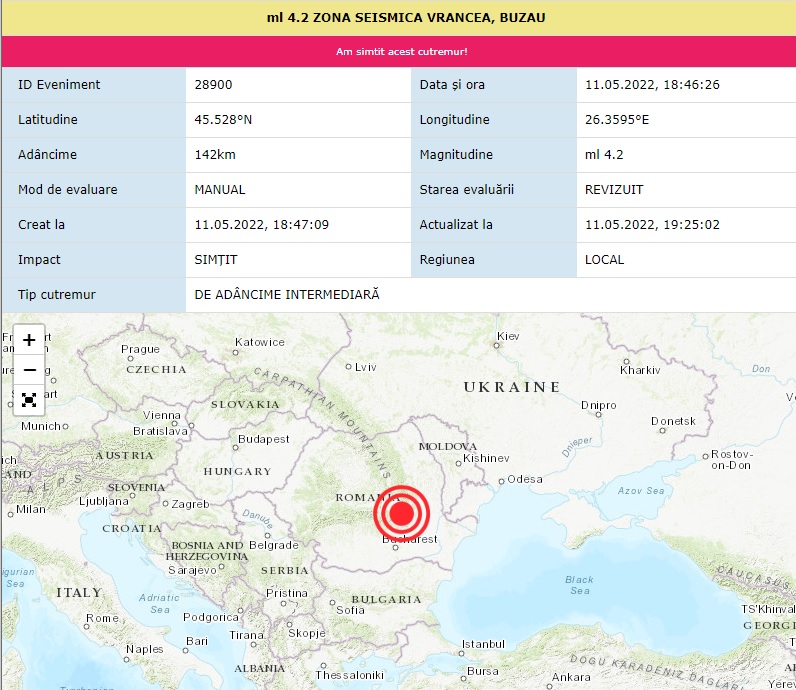Click the Black Sea label on the map
Screen dimensions: 796x690
click(x=580, y=585)
